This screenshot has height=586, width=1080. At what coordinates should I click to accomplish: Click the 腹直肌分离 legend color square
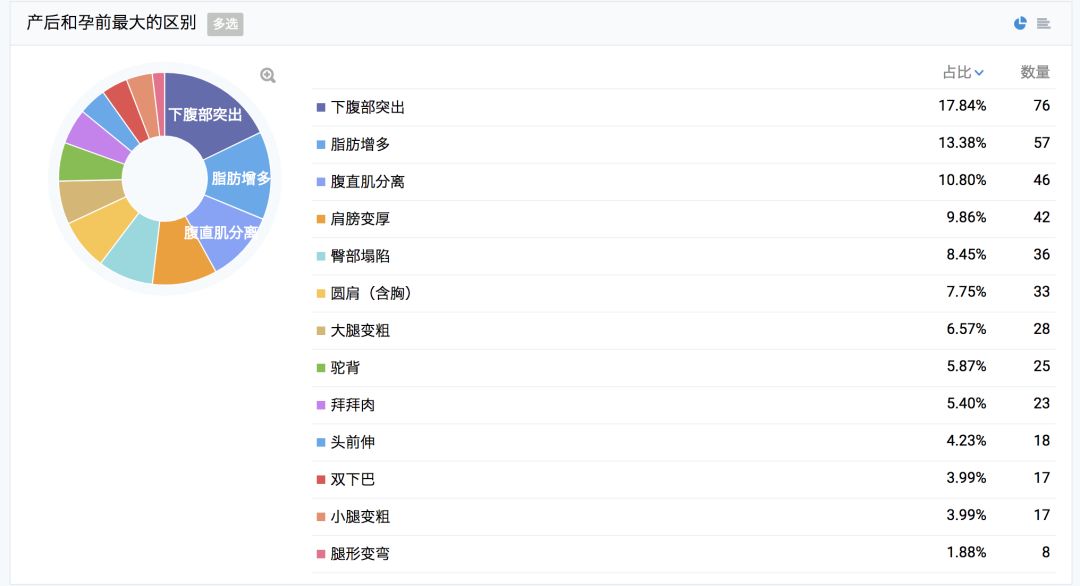point(320,182)
